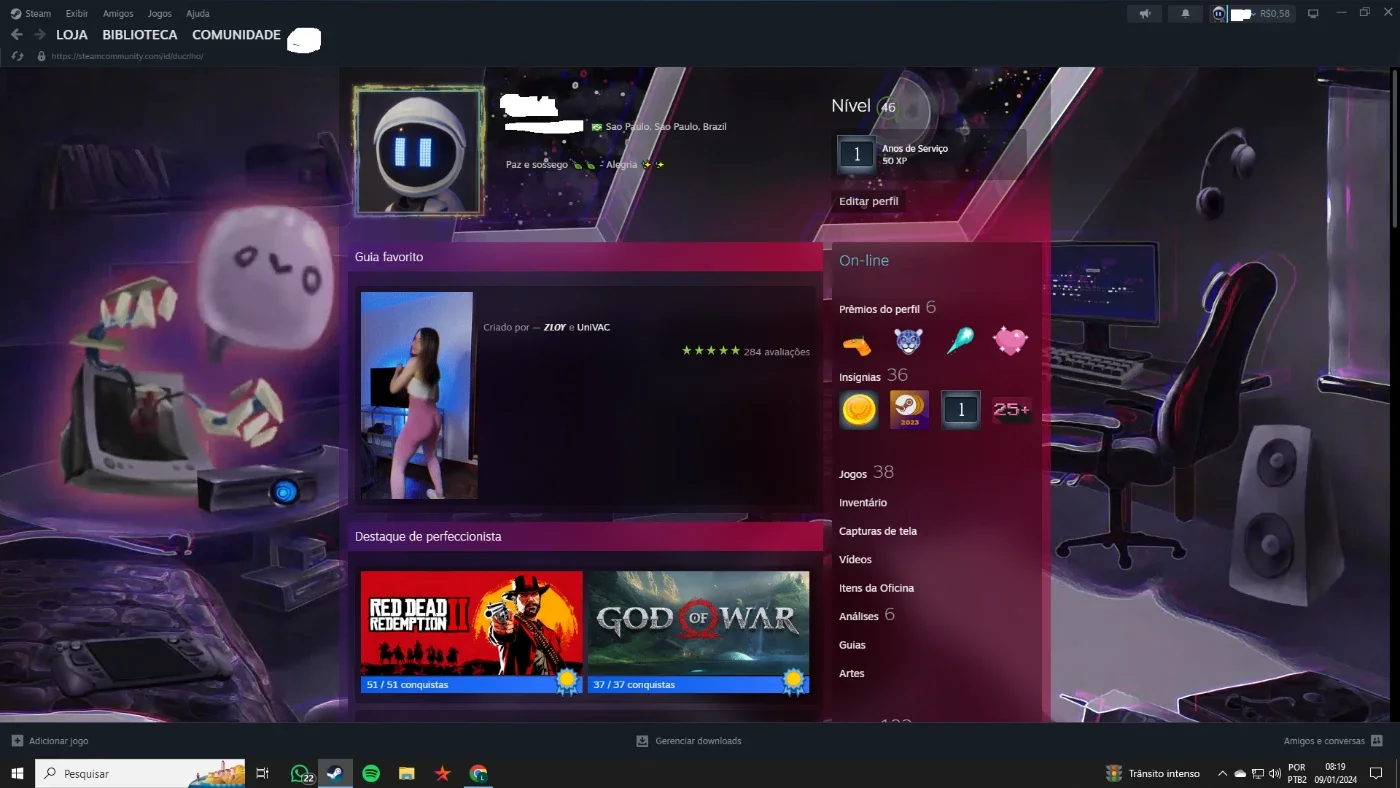Open the Inventário link
The height and width of the screenshot is (788, 1400).
click(x=863, y=503)
